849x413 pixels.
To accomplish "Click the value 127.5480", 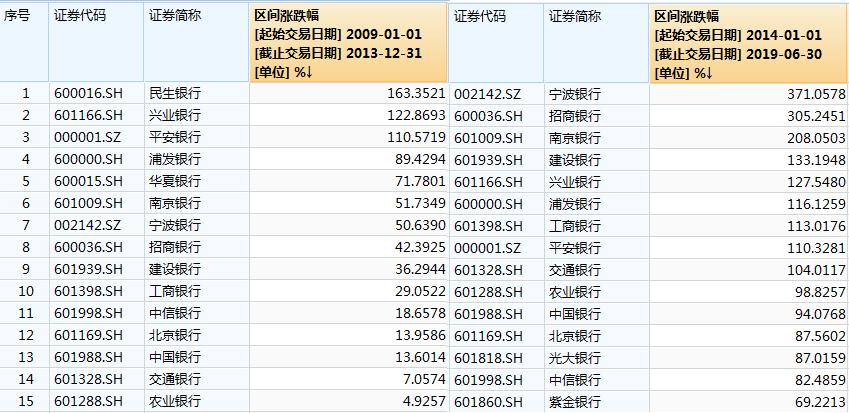I will coord(817,182).
